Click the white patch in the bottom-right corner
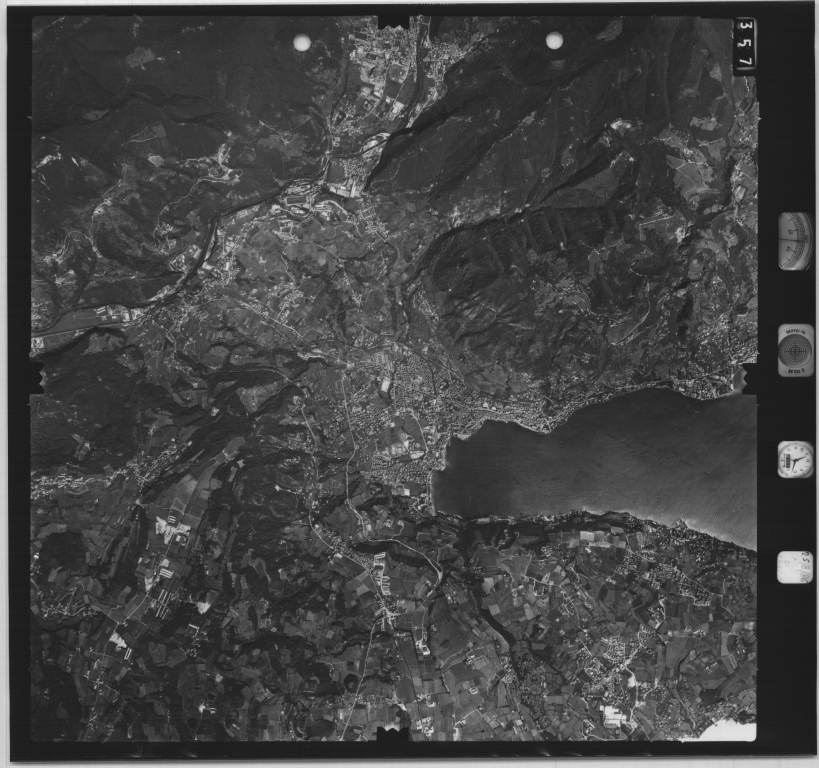 tap(728, 732)
